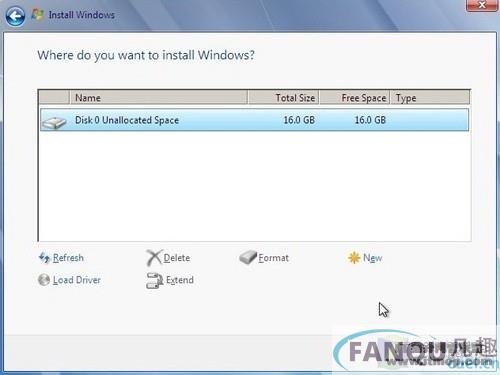Open the Load Driver link
The image size is (500, 375).
click(77, 280)
